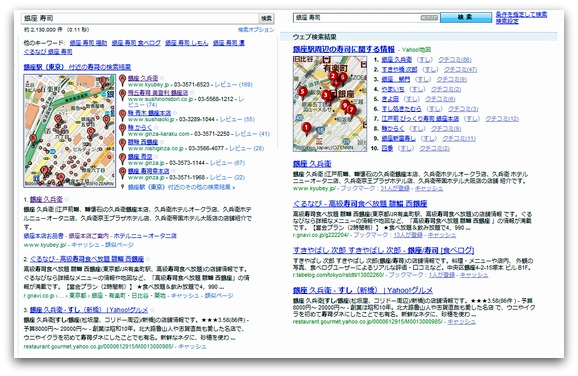Click pin D on the left map
The height and width of the screenshot is (376, 578).
(x=107, y=121)
